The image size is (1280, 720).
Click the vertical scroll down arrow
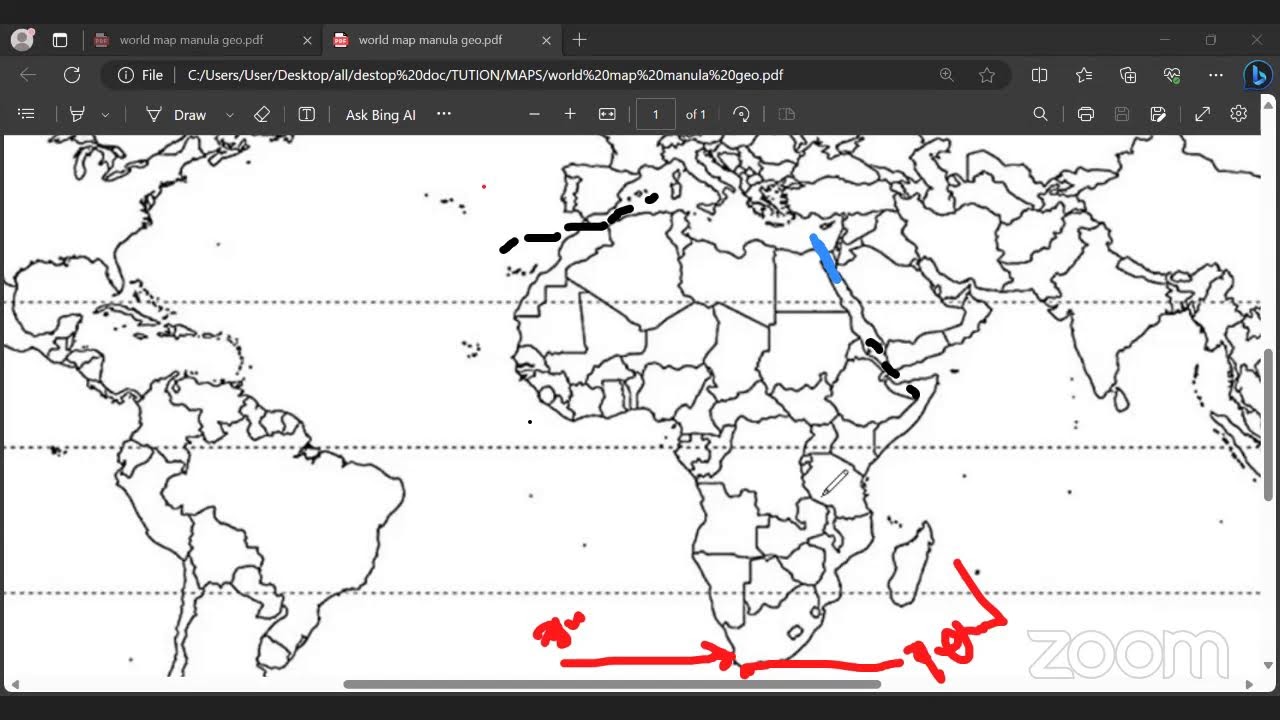point(1269,665)
